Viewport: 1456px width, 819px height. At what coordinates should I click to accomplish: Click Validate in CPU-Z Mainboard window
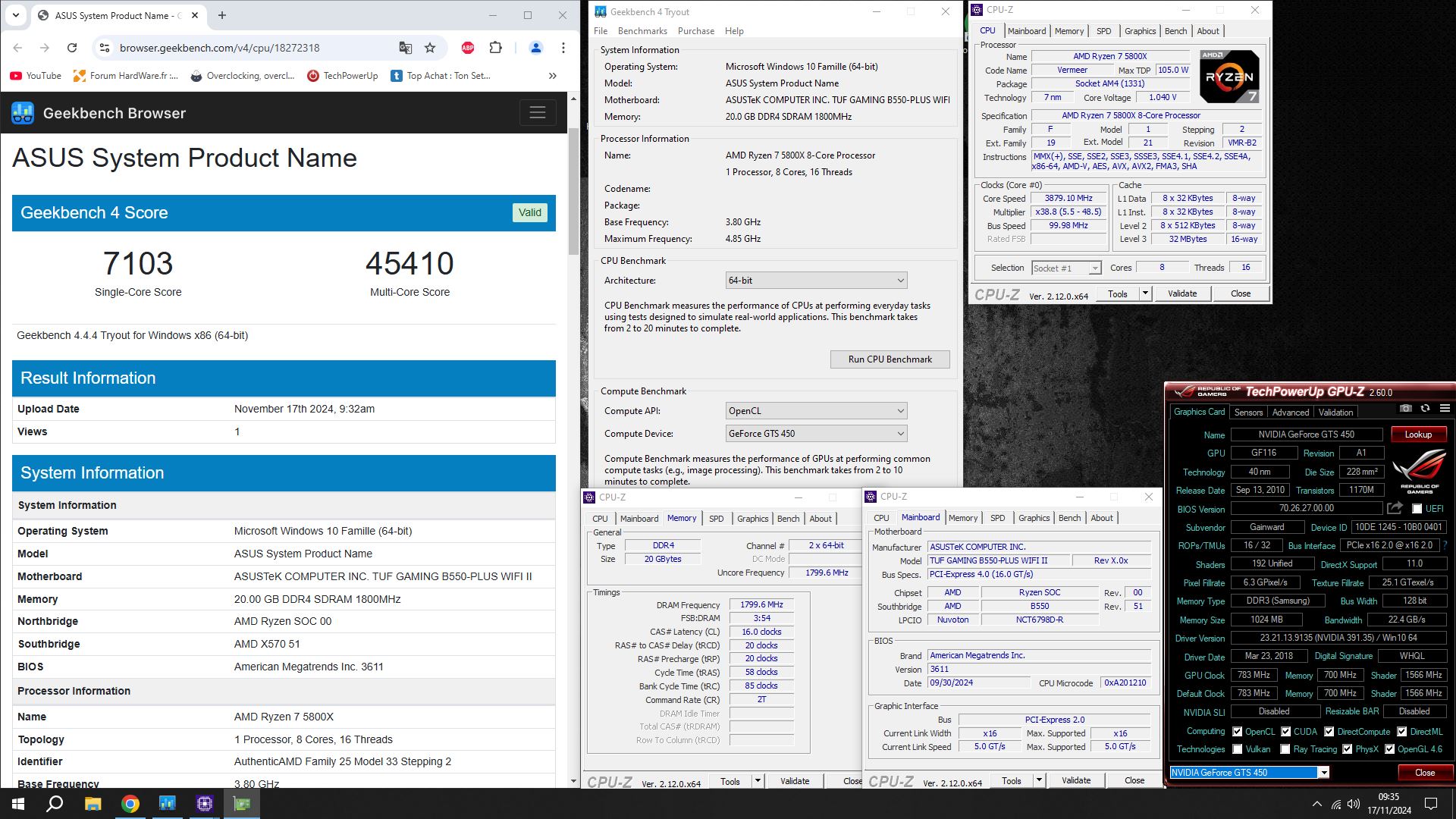(x=1076, y=780)
